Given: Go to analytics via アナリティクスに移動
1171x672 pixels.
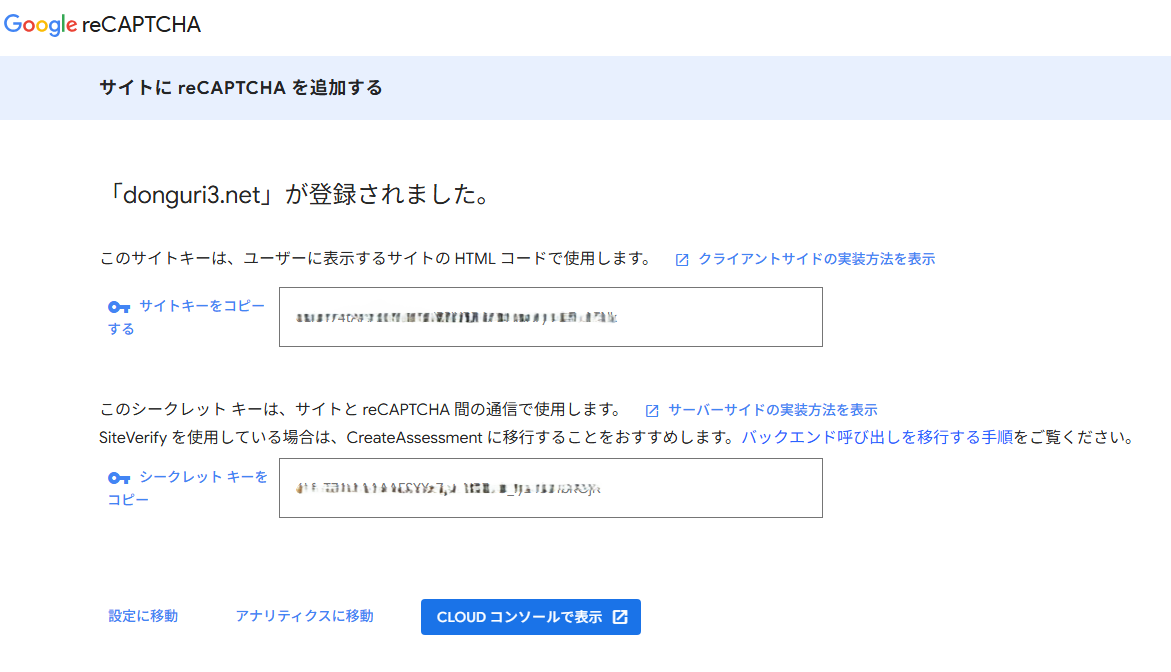Looking at the screenshot, I should (x=305, y=616).
